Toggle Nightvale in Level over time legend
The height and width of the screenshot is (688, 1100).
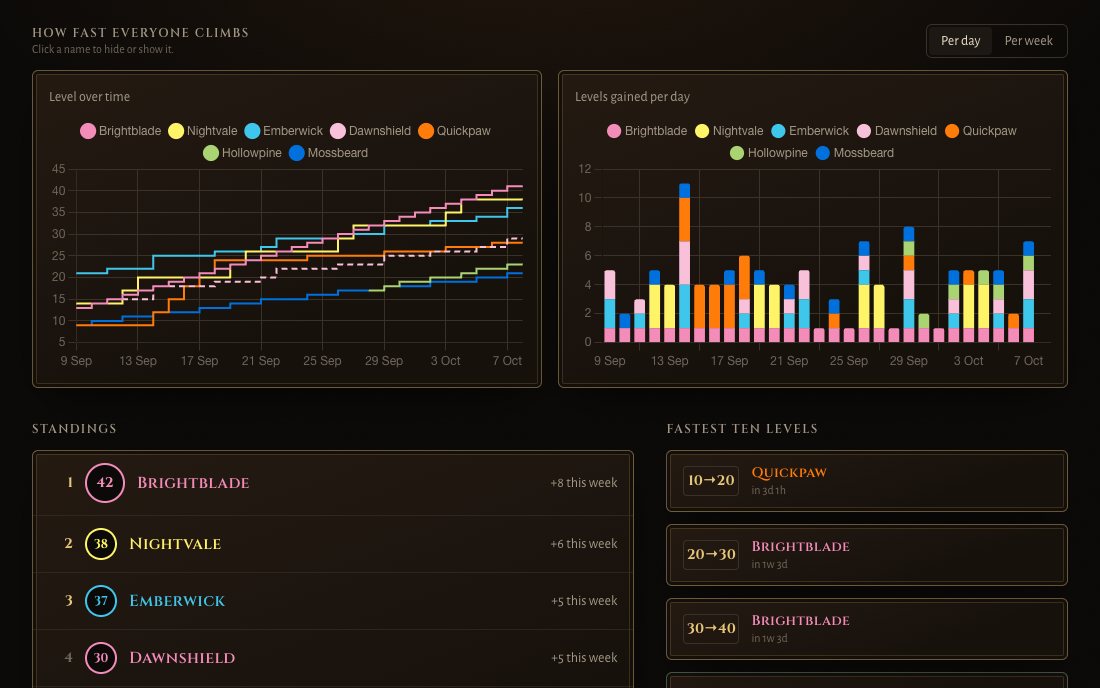click(x=203, y=131)
